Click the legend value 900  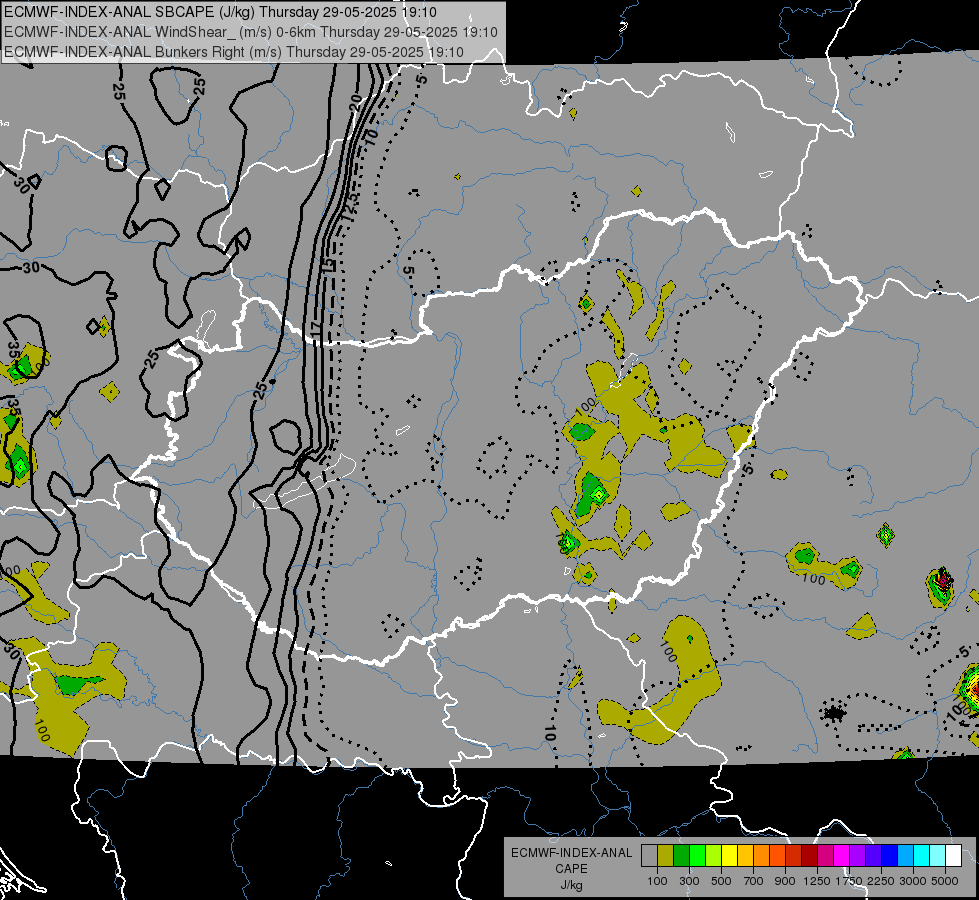785,881
